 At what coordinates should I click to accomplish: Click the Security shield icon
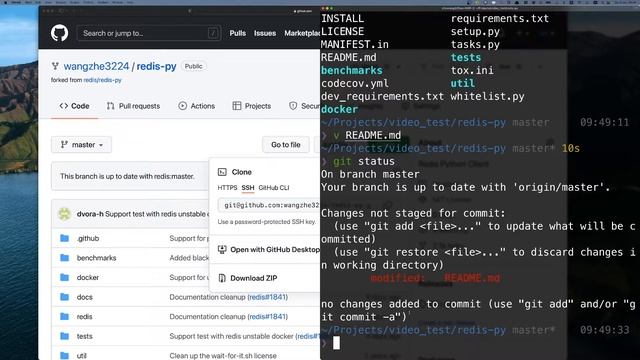(x=293, y=106)
